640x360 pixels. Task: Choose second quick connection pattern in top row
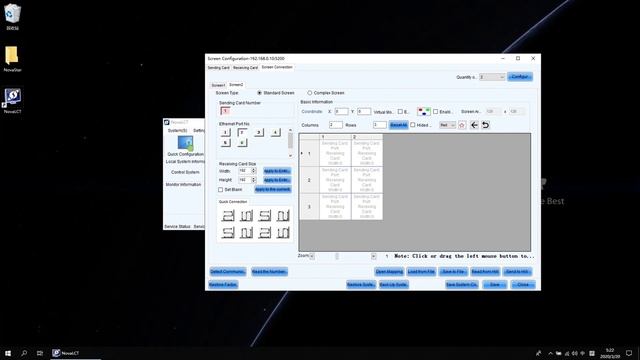click(x=246, y=216)
